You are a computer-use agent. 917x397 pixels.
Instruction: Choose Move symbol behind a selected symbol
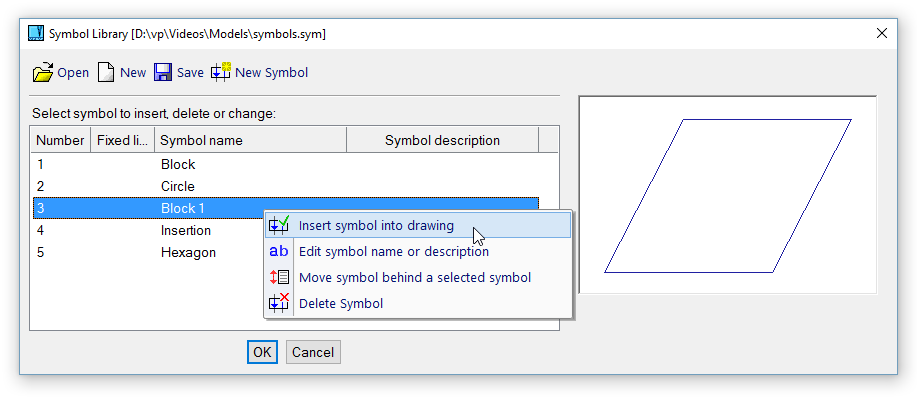point(415,277)
